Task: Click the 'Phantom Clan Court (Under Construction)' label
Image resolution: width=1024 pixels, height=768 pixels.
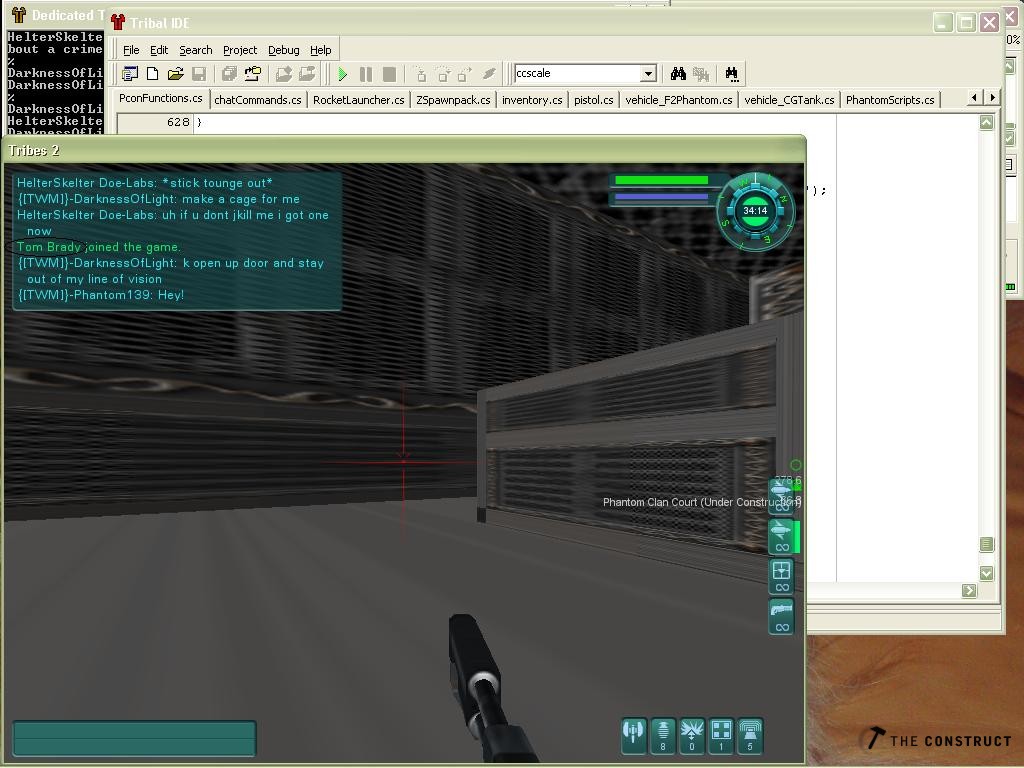Action: (701, 502)
